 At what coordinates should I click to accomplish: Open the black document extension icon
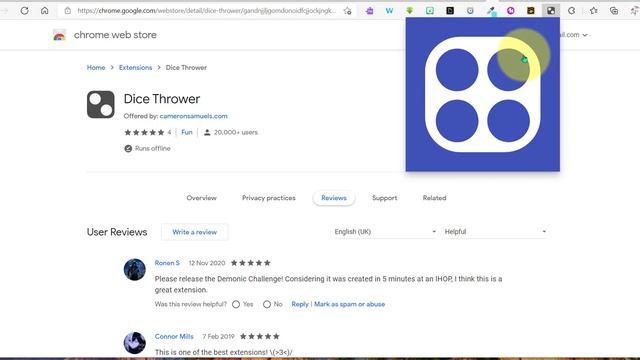(x=450, y=11)
